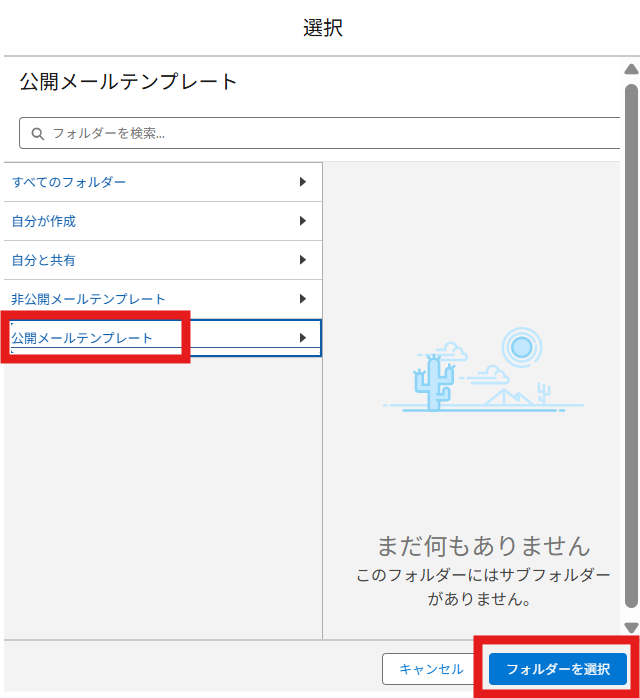Click the まだ何もありません empty message
640x698 pixels.
(483, 545)
